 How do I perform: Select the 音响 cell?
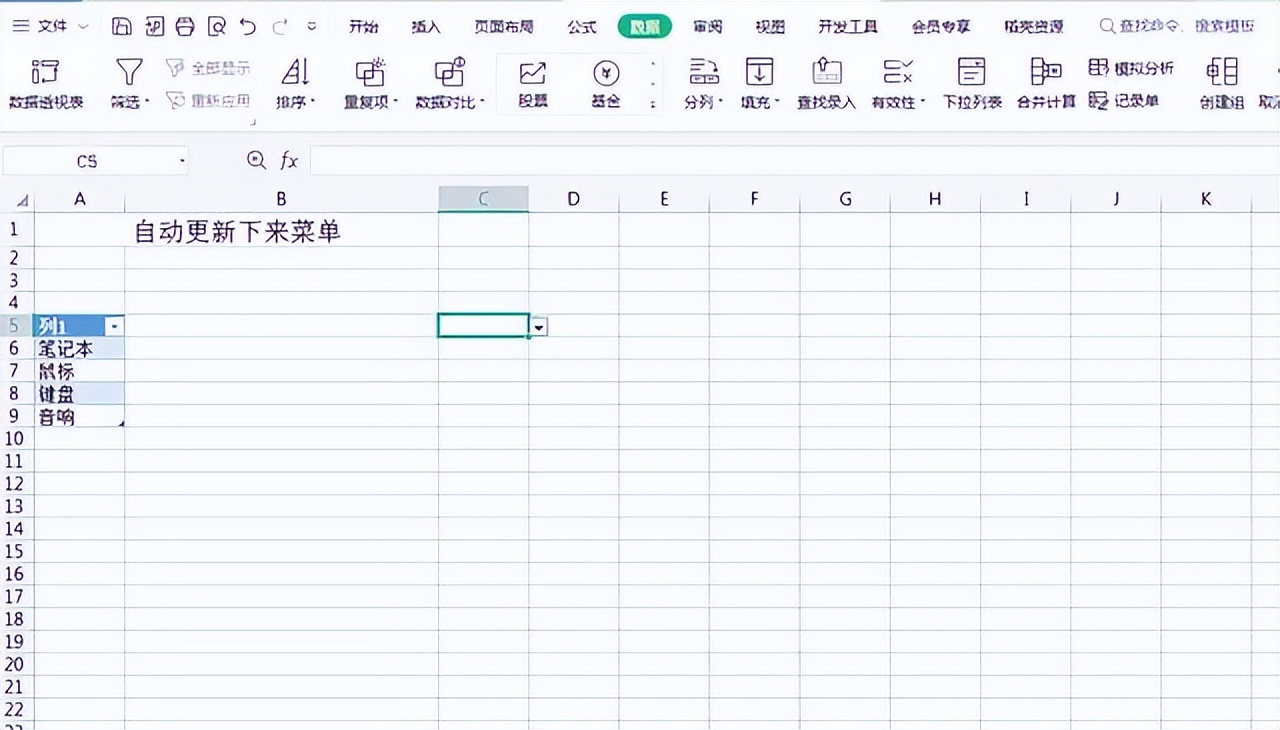79,417
